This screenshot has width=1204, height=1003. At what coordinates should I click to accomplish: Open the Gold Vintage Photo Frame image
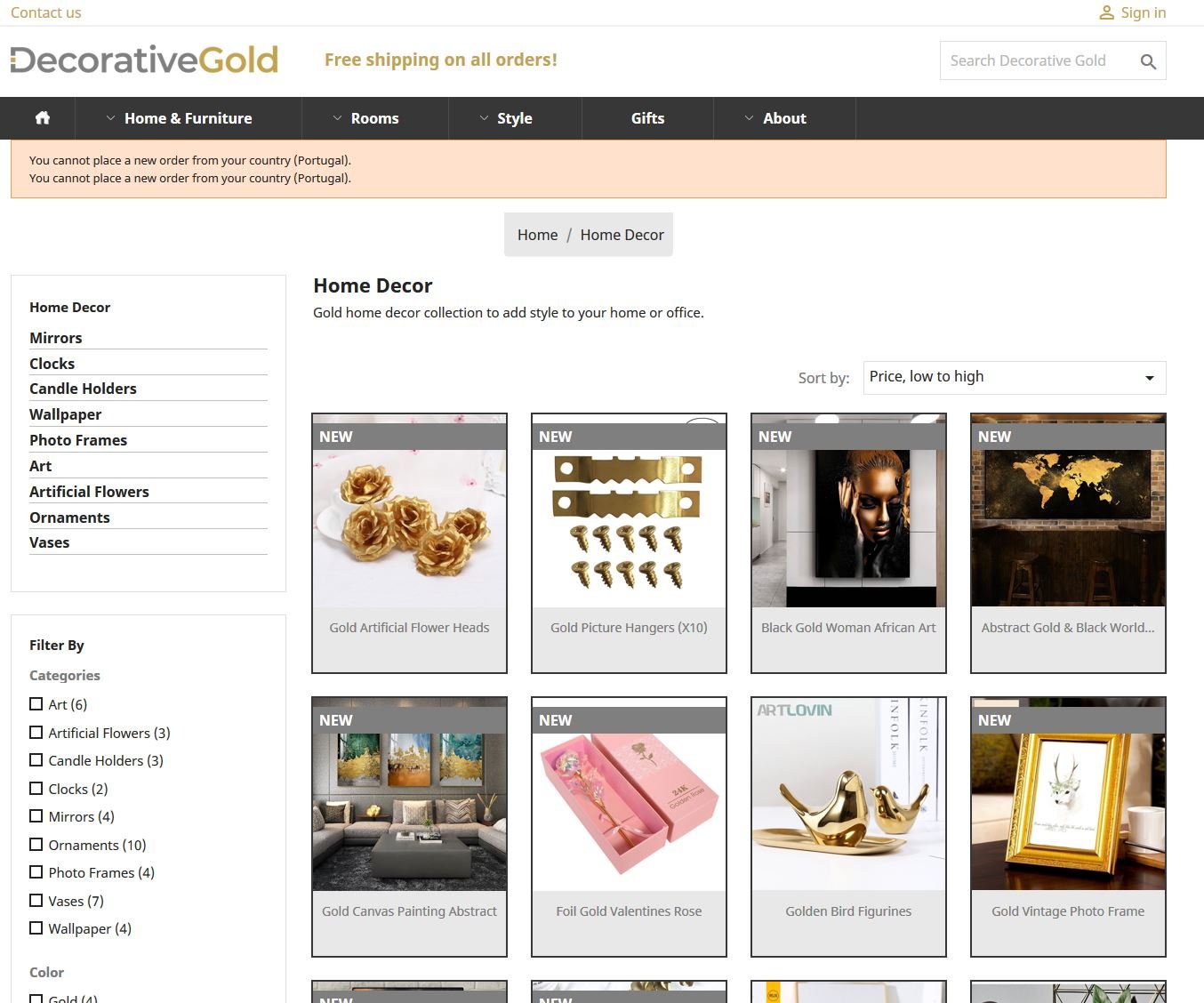[x=1068, y=795]
